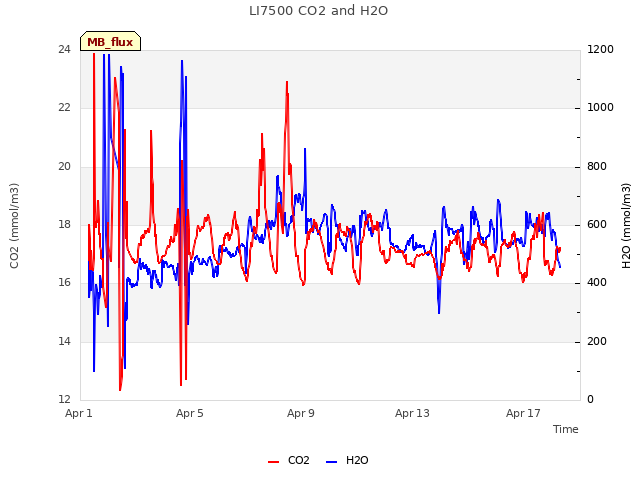Screen dimensions: 640x480
Task: Click the red CO2 peak near Apr 8
Action: click(287, 82)
